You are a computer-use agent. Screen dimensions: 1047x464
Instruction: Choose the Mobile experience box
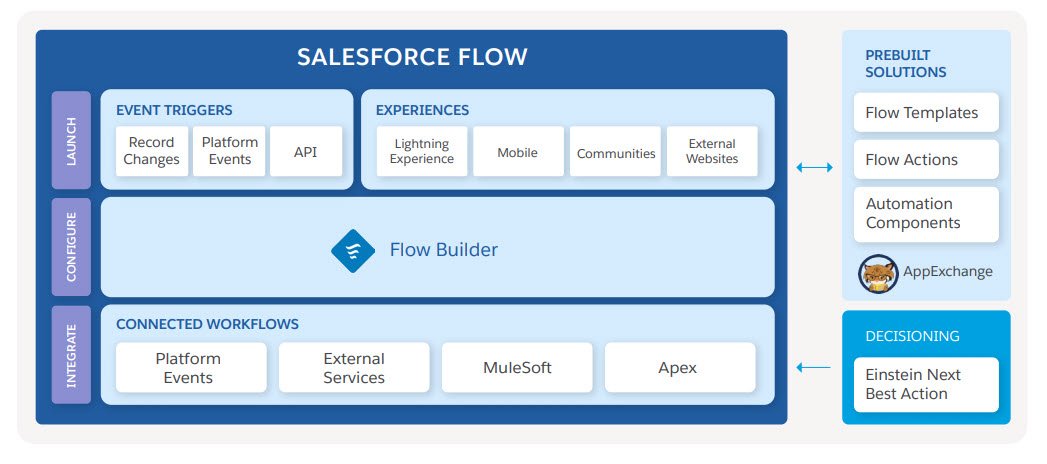click(518, 152)
